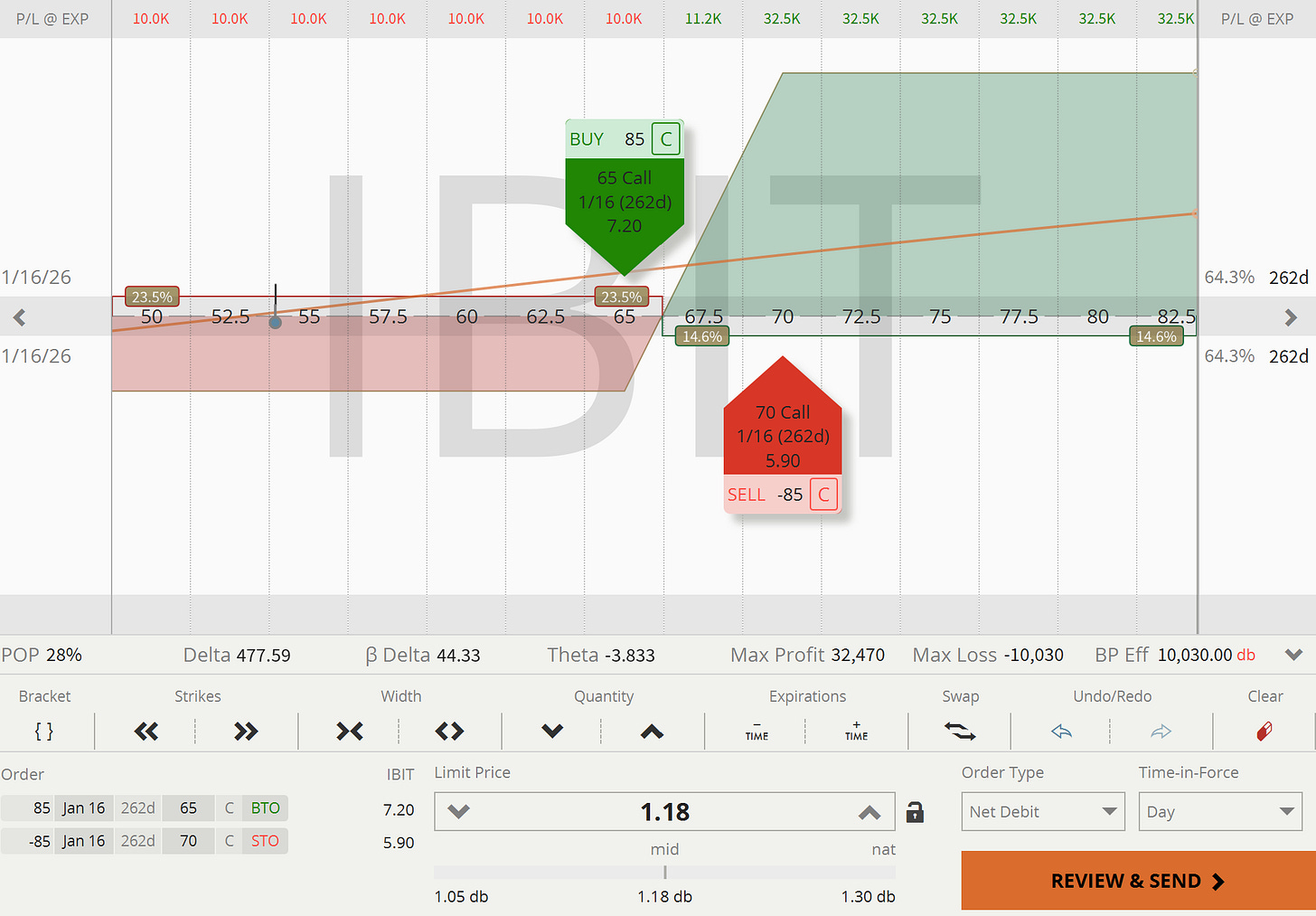
Task: Click the current price dot on axis
Action: point(276,322)
